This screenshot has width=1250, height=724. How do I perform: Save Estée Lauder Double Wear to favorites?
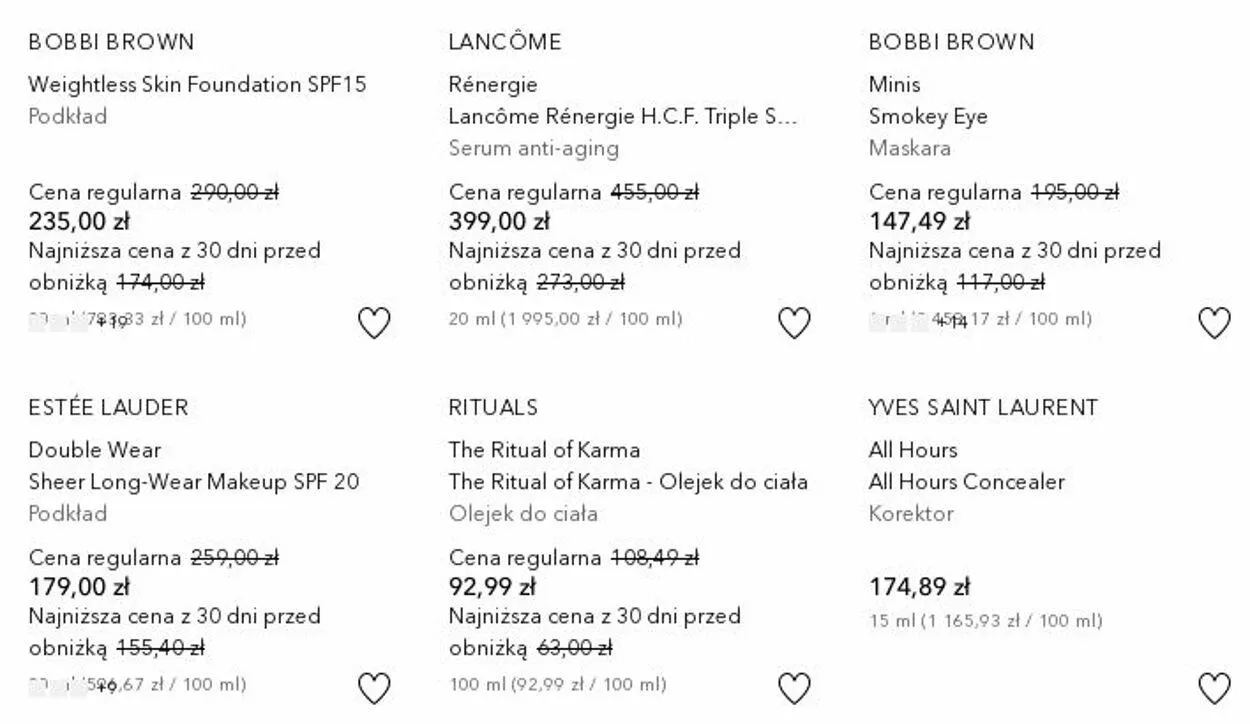tap(374, 688)
